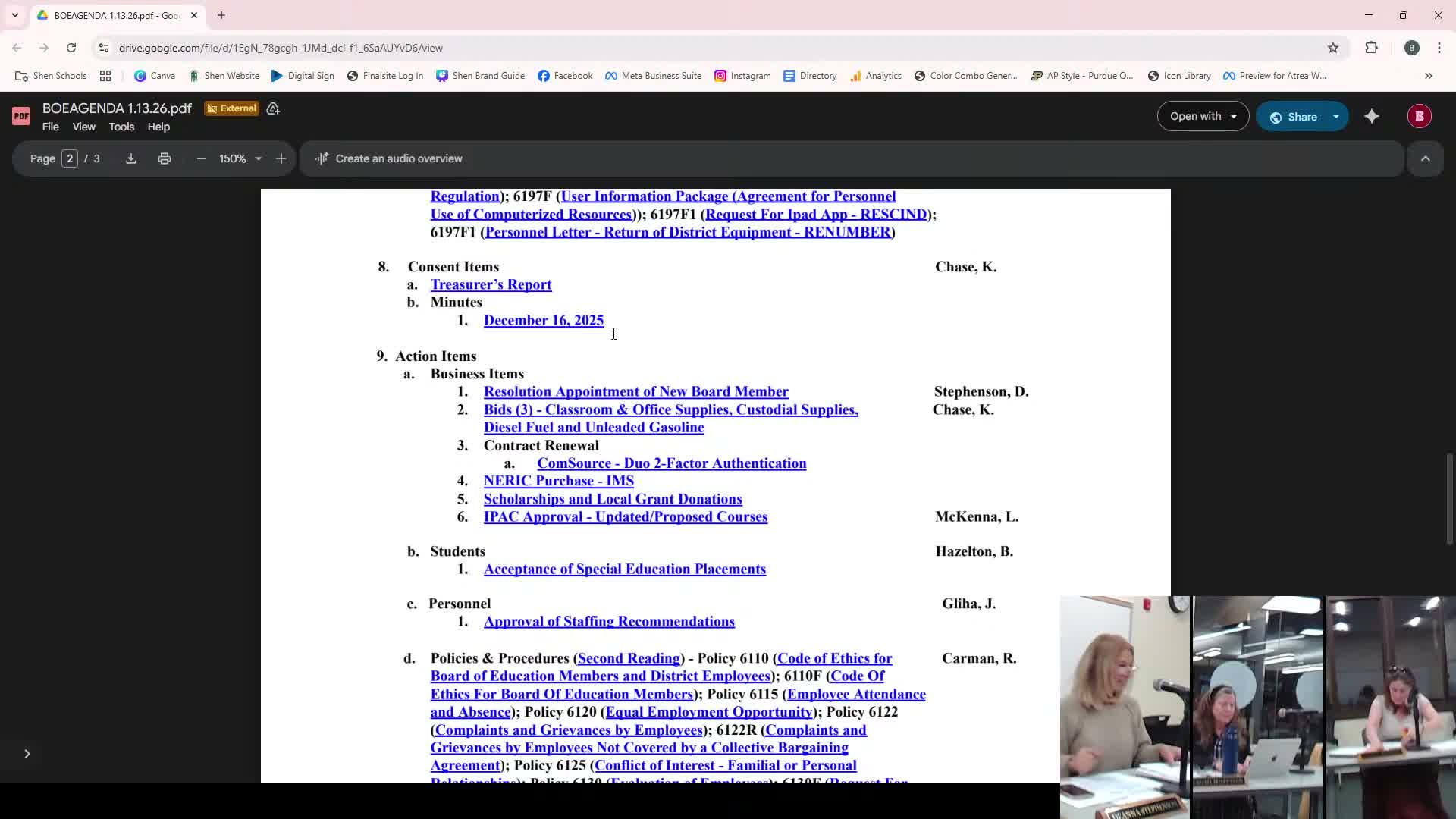This screenshot has height=819, width=1456.
Task: Reload the page
Action: (71, 48)
